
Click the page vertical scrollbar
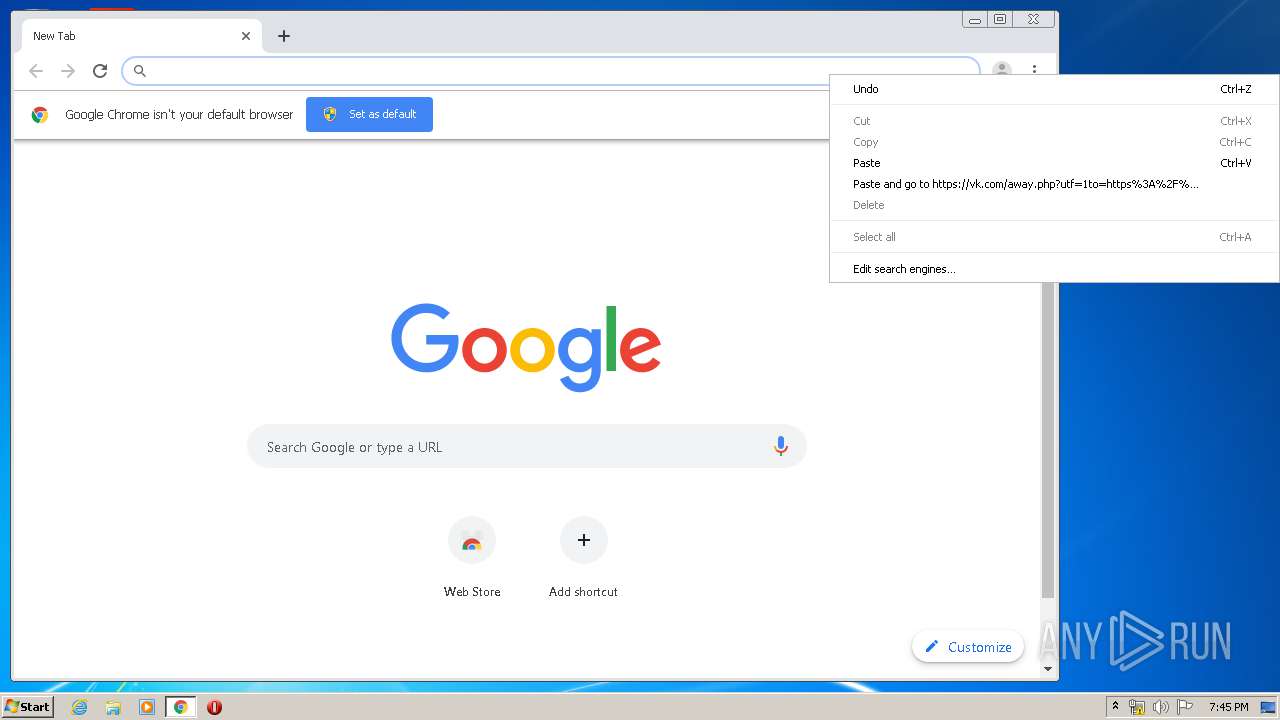click(1048, 440)
